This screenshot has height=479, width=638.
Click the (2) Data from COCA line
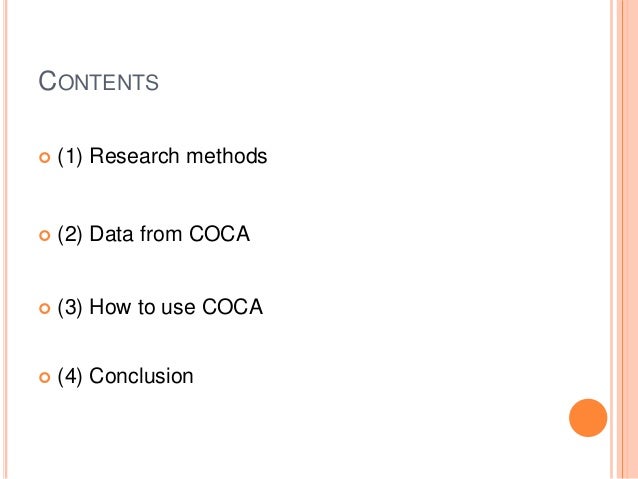click(152, 235)
